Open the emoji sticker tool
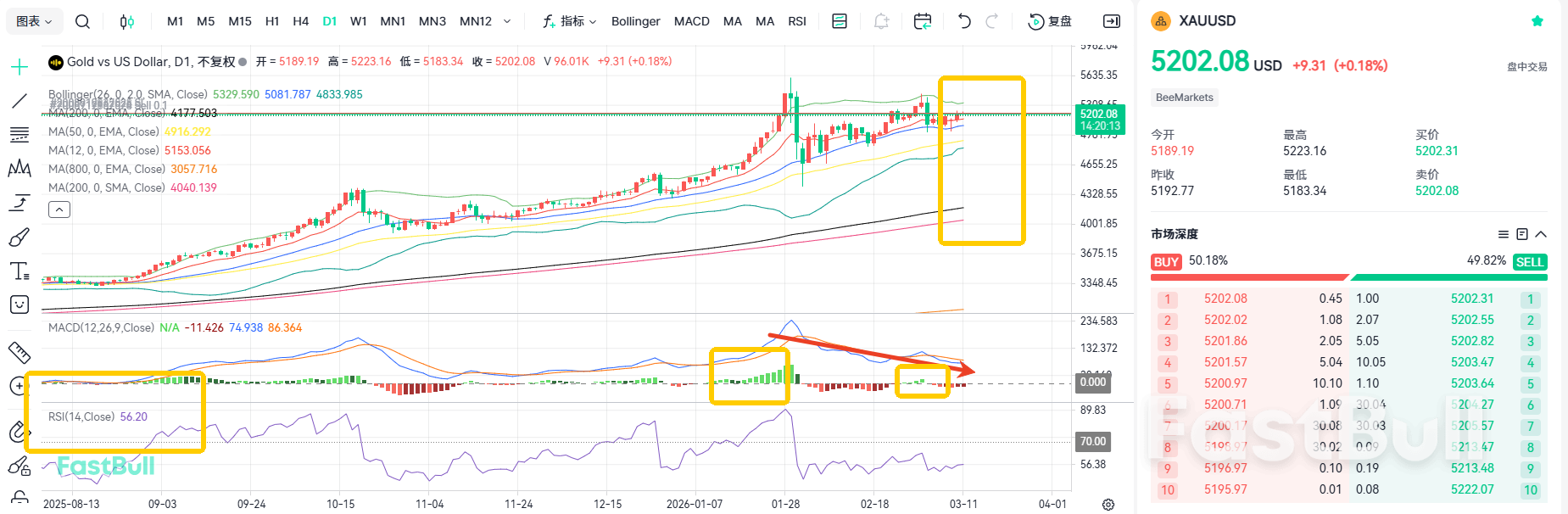The image size is (1568, 514). (20, 304)
